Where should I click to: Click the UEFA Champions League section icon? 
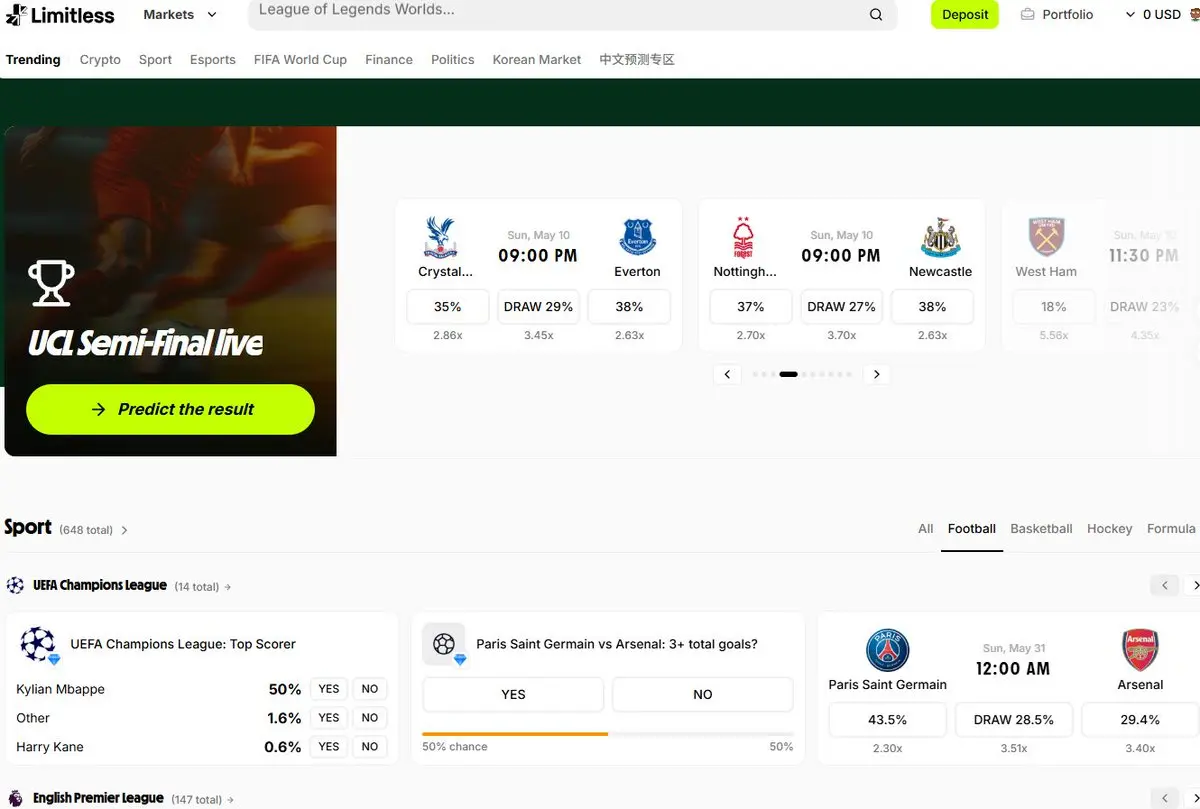15,585
